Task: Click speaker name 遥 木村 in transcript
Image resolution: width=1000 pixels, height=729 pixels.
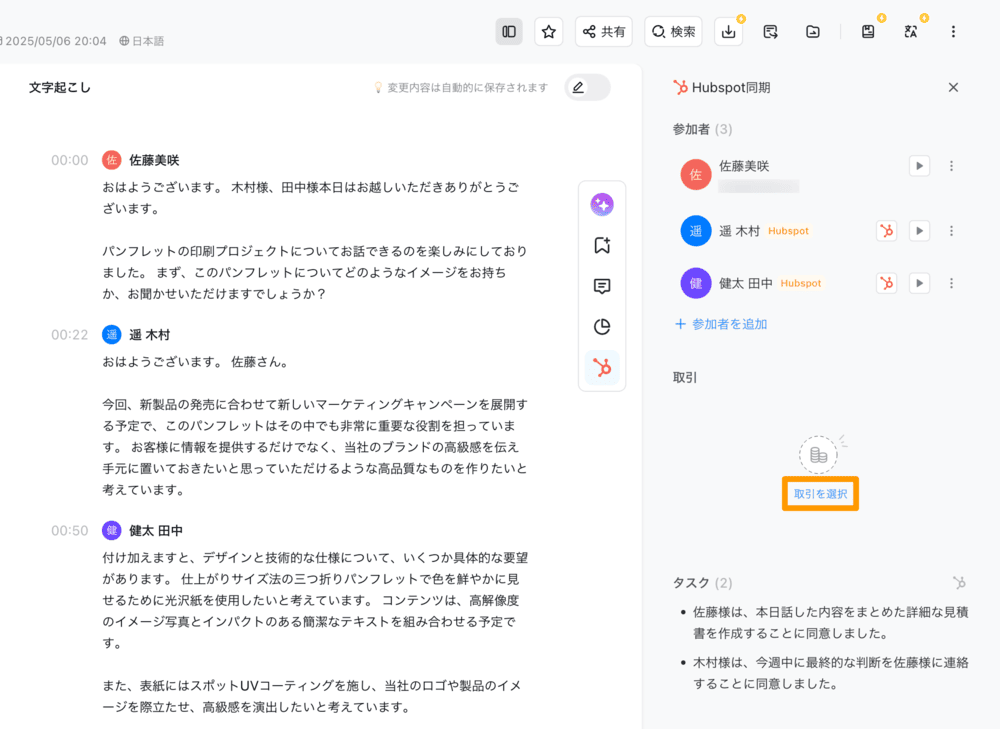Action: [x=150, y=335]
